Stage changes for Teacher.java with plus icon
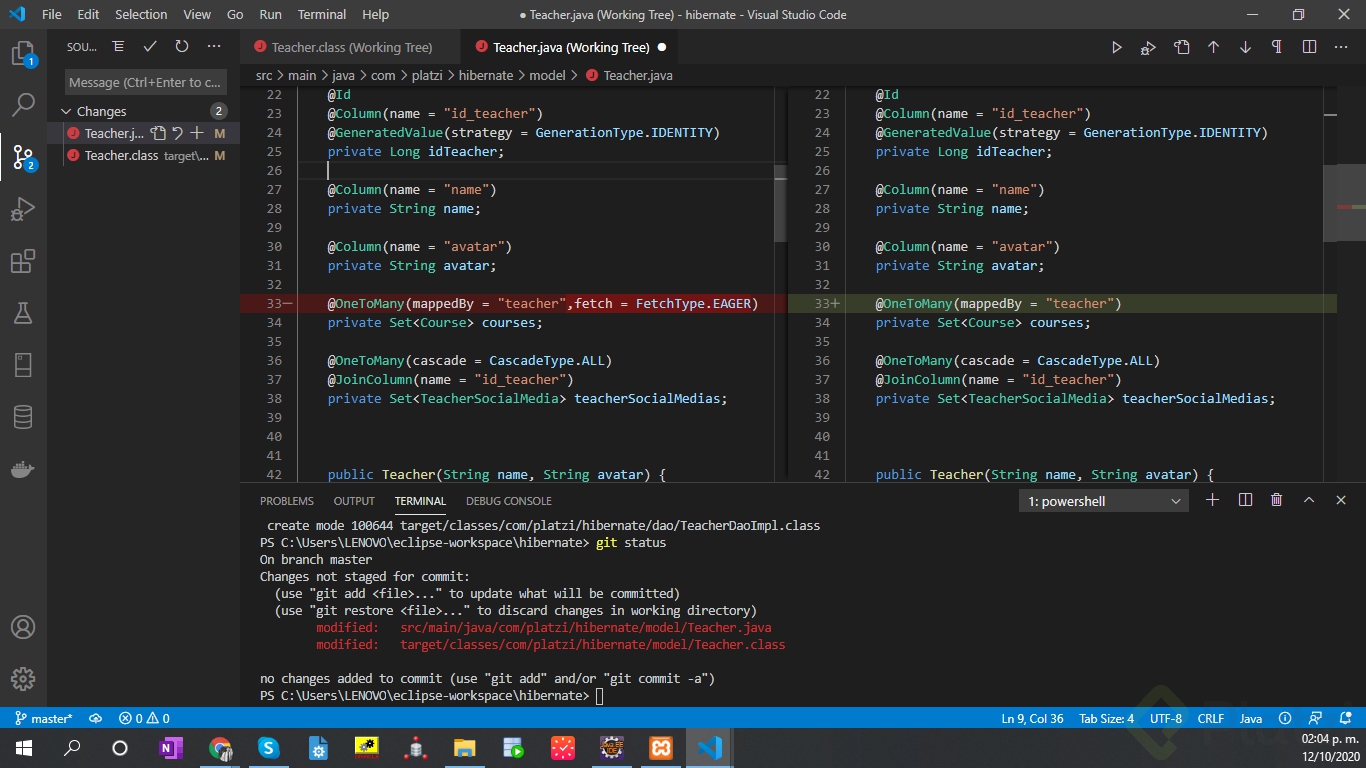 click(x=197, y=133)
